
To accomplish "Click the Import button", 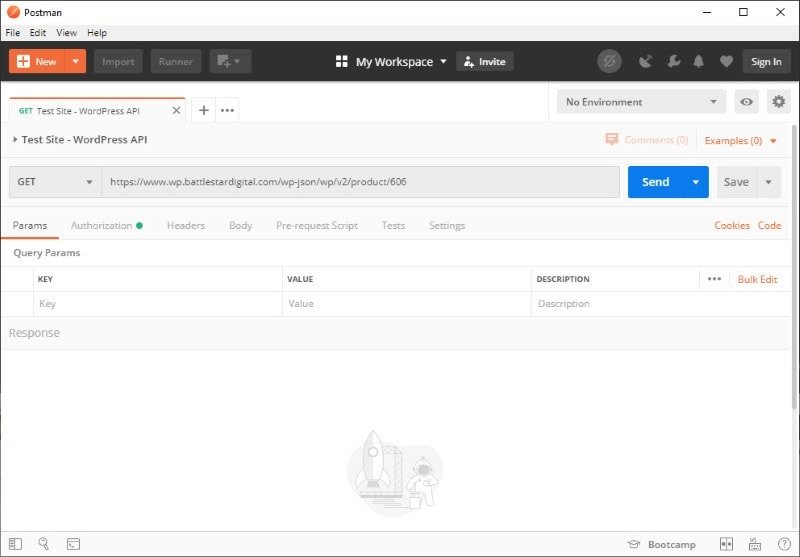I will point(118,61).
